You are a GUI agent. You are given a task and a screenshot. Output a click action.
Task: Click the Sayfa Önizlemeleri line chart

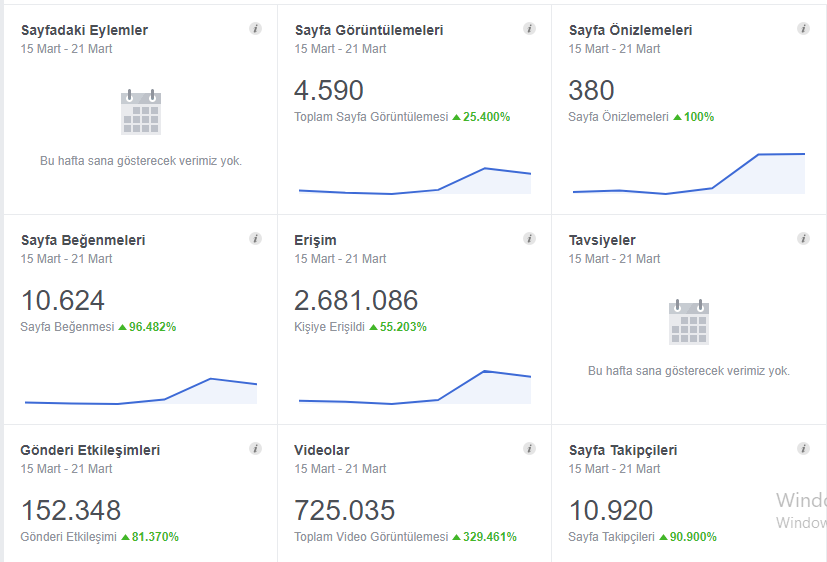[x=689, y=174]
